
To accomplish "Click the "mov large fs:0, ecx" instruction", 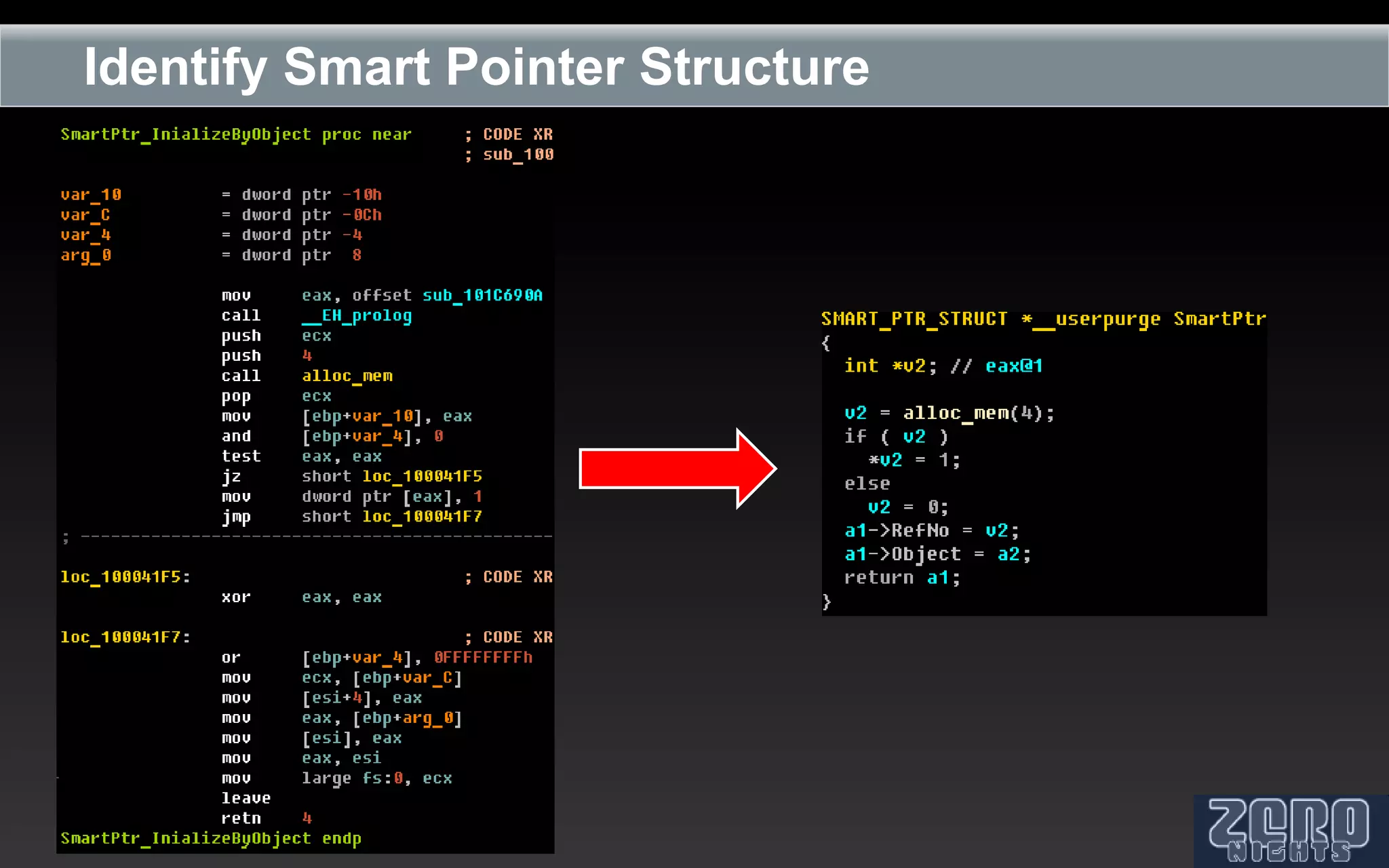I will pos(336,778).
